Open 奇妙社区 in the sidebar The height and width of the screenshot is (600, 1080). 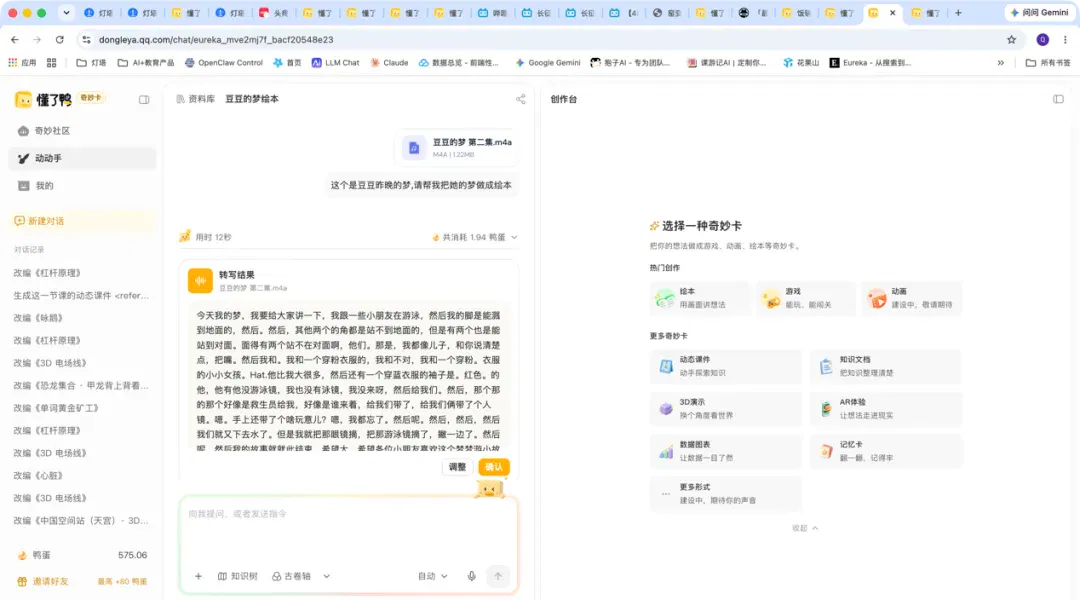pos(82,131)
